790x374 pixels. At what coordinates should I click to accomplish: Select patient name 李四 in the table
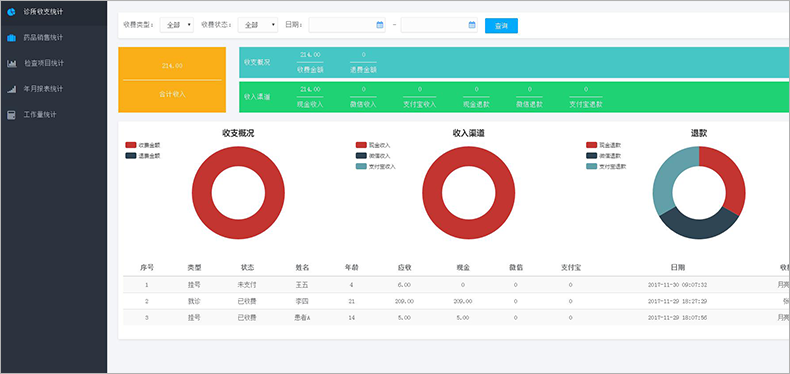pos(302,301)
